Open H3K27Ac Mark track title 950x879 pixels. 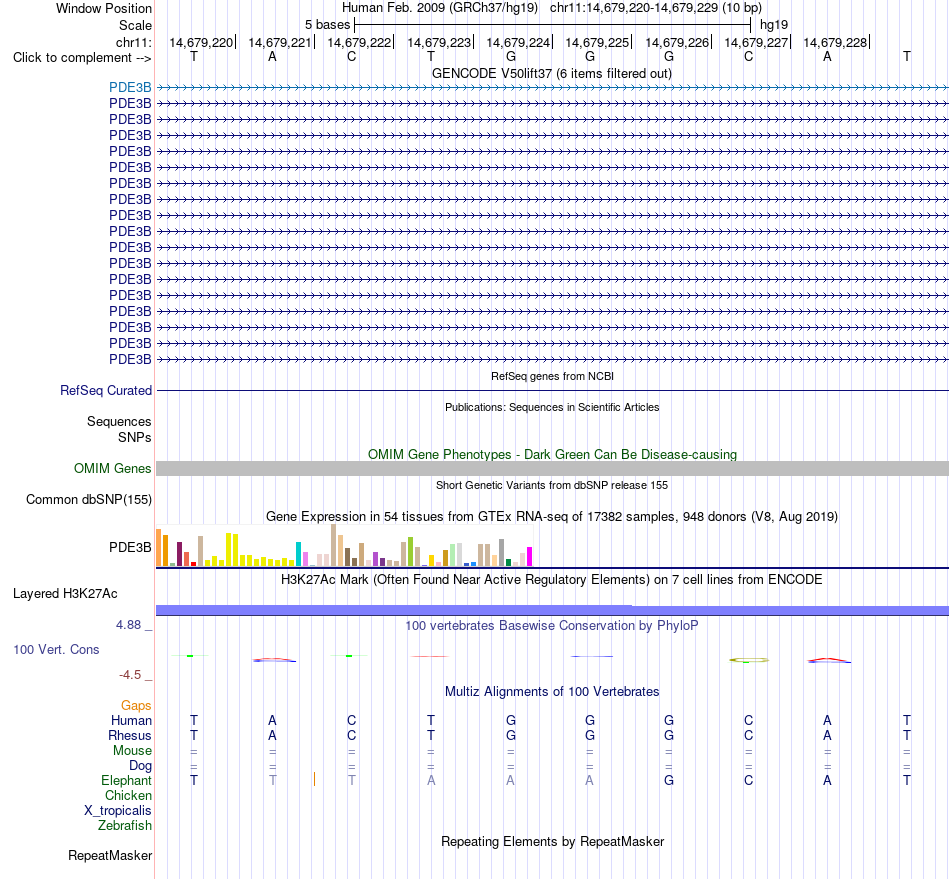[x=552, y=580]
